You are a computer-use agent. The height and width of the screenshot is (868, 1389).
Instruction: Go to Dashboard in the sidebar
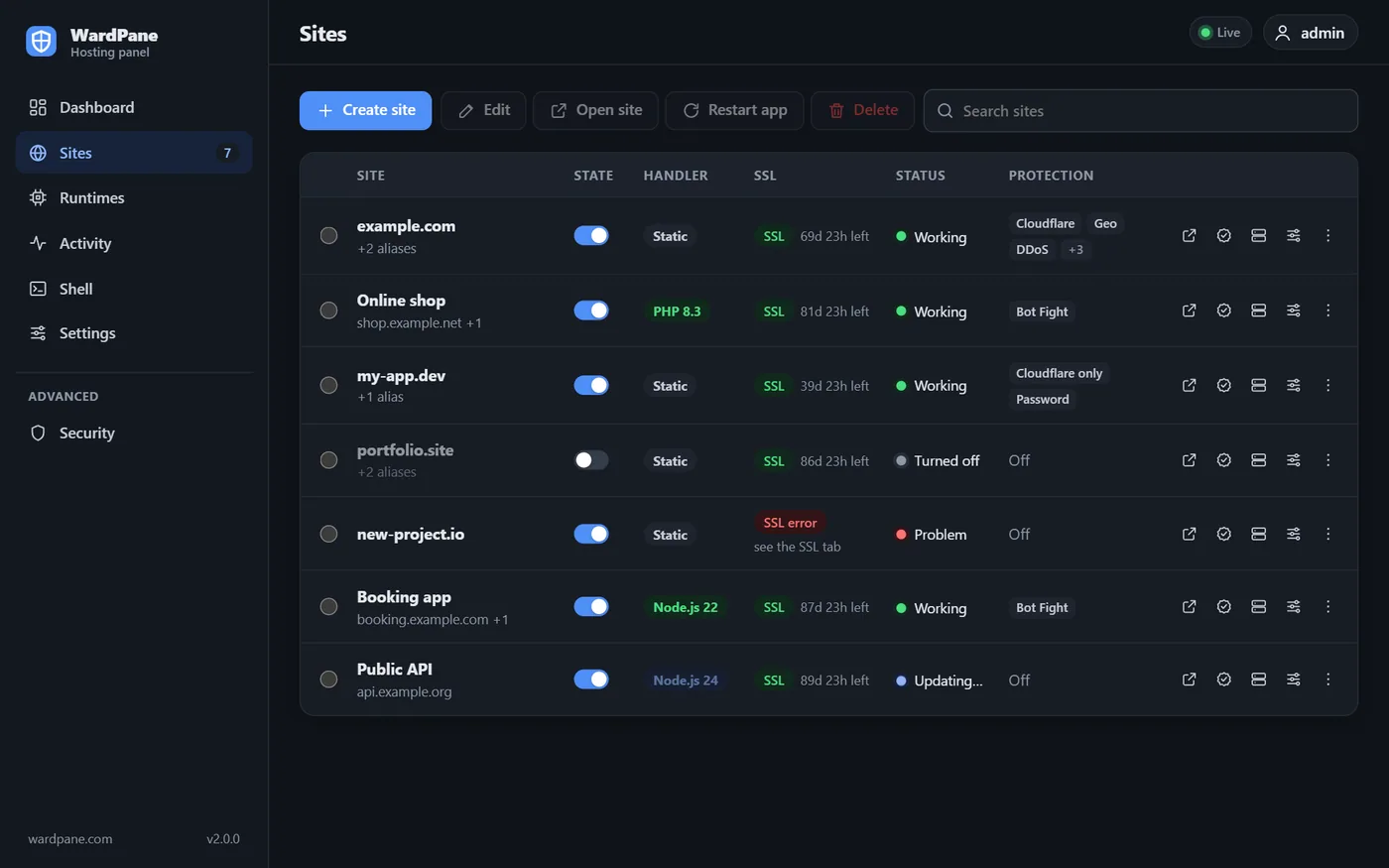(134, 107)
